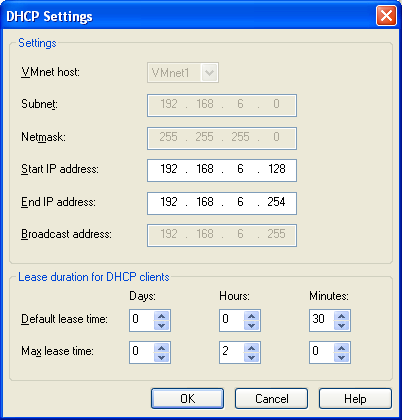Screen dimensions: 402x420
Task: Click the Start IP address field
Action: point(222,170)
